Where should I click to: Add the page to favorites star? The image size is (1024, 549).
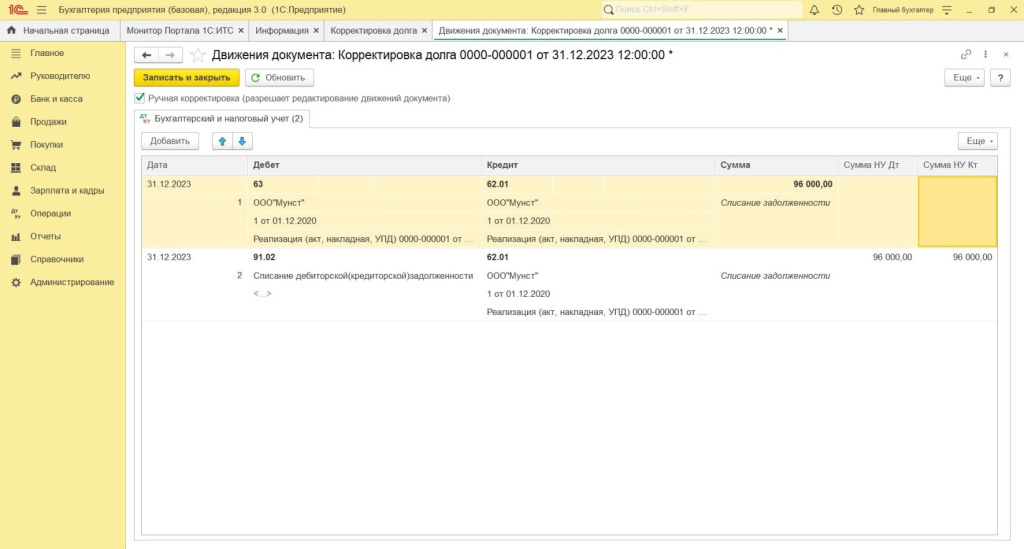198,55
